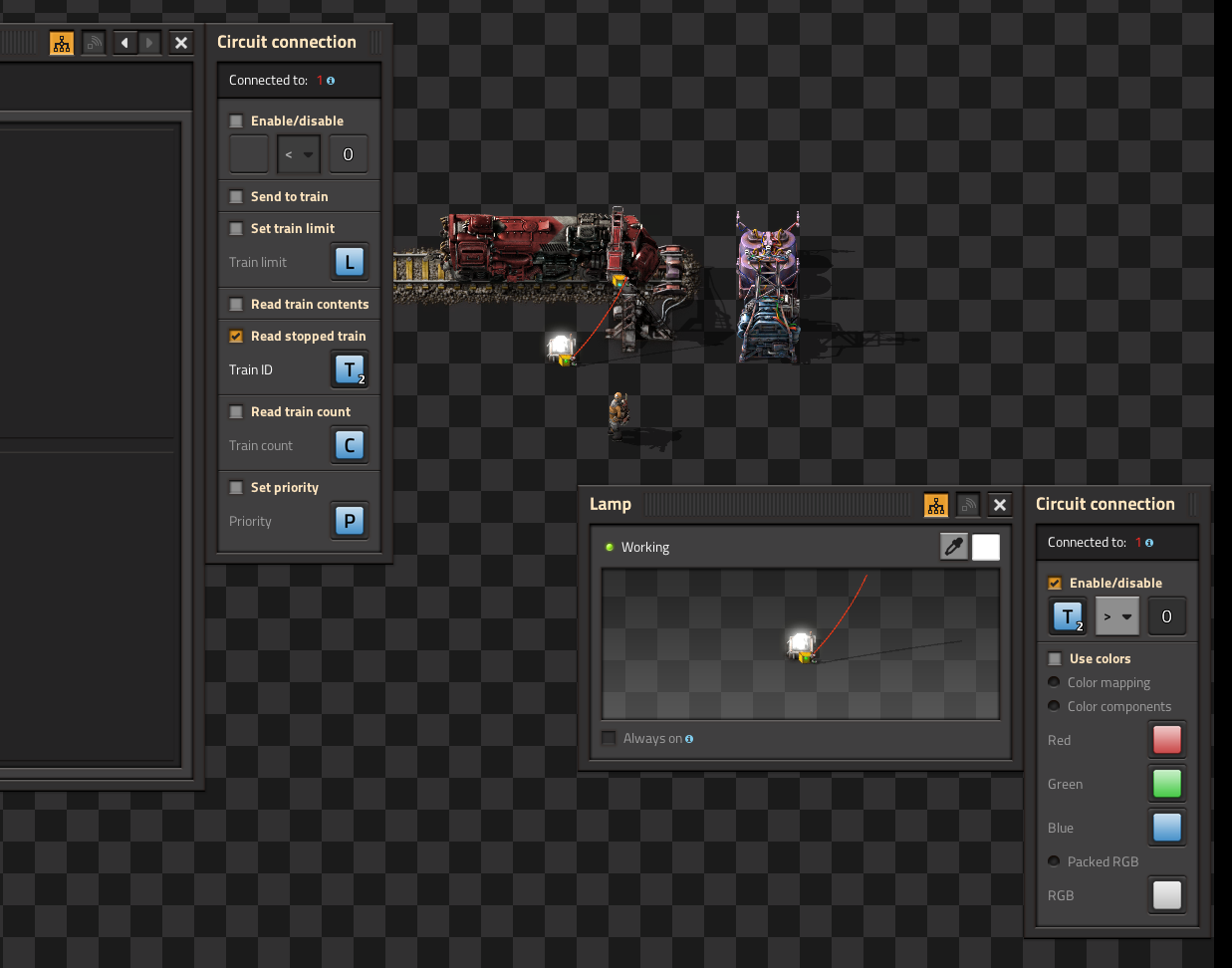
Task: Change the Train count signal C
Action: click(x=350, y=445)
